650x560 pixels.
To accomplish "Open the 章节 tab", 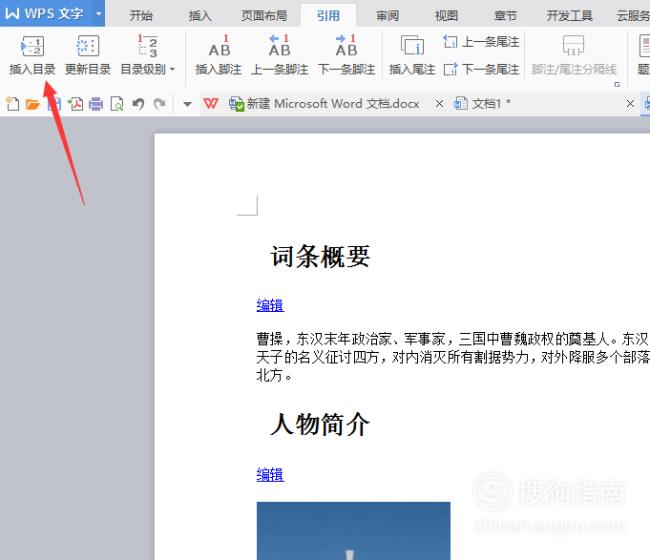I will pos(505,16).
